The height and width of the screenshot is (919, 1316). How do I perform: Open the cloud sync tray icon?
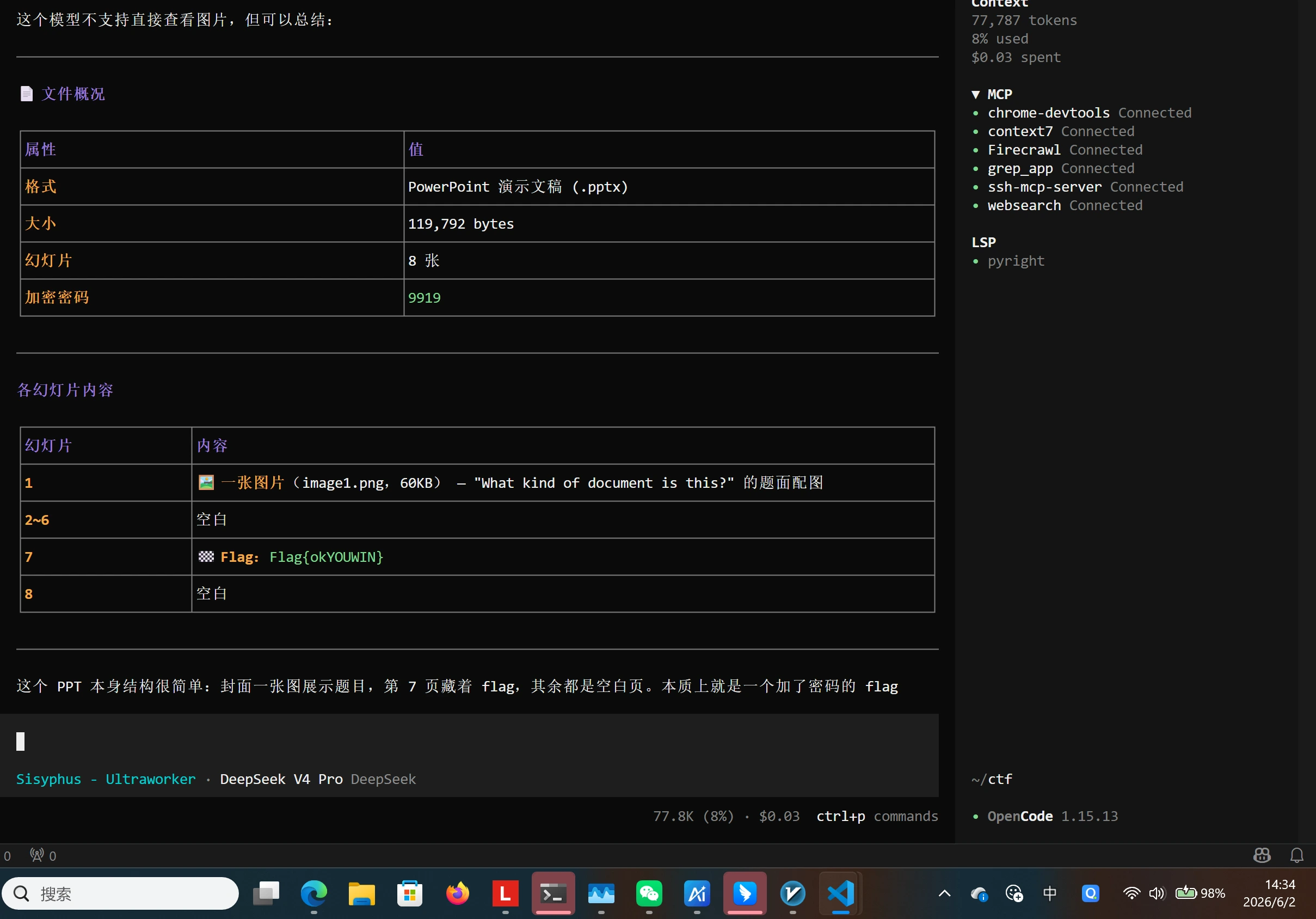click(x=979, y=893)
